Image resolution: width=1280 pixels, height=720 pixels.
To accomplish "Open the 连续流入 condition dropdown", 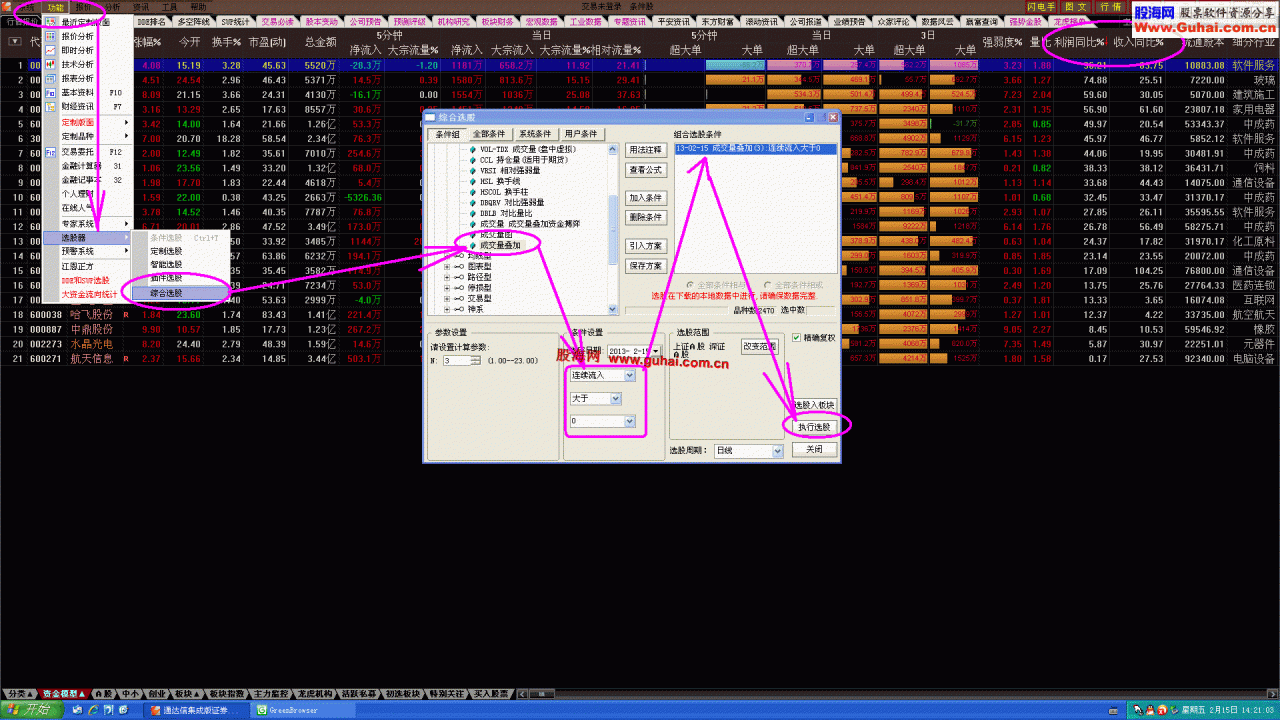I will point(630,375).
